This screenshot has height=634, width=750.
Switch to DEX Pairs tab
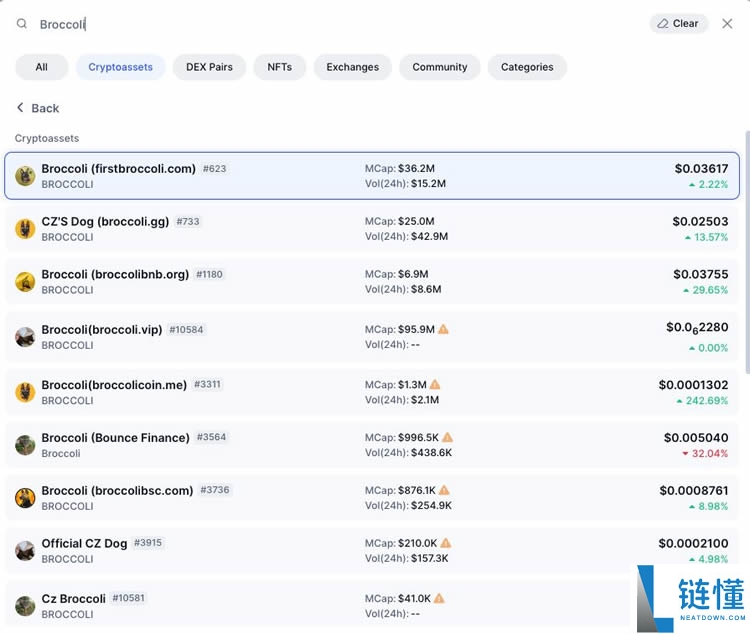pos(210,67)
